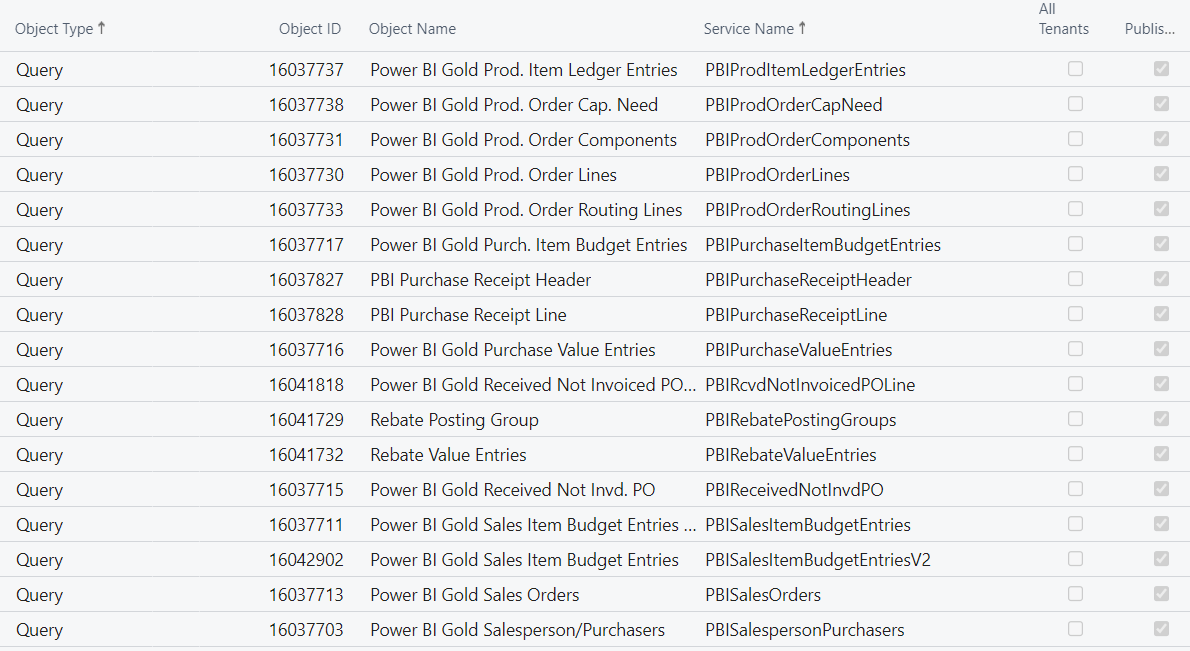
Task: Click service name PBISalesItemBudgetEntries
Action: tap(808, 525)
